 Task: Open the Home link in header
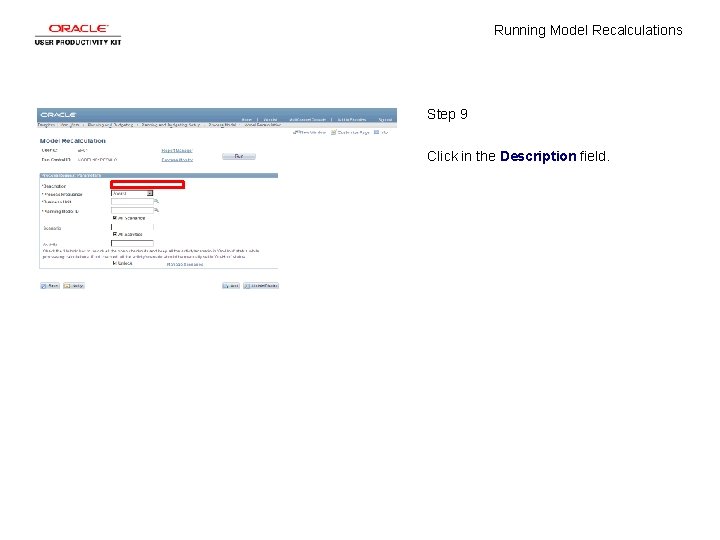pos(247,119)
